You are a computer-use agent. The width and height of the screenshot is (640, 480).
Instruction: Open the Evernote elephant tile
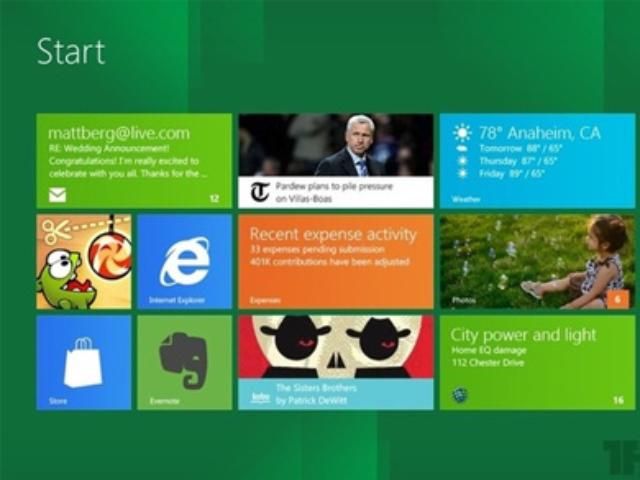184,362
